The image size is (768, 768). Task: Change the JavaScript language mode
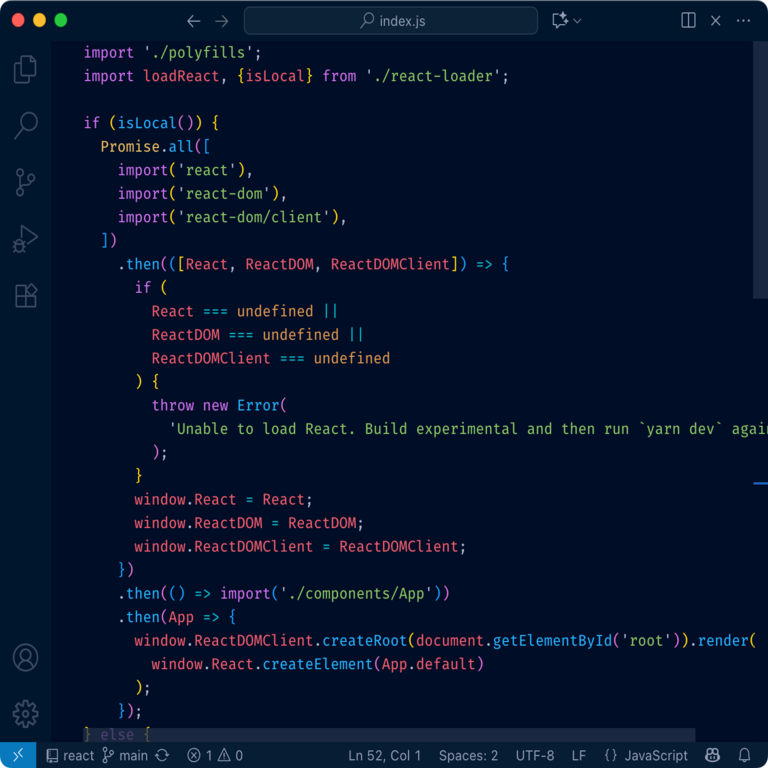[647, 756]
